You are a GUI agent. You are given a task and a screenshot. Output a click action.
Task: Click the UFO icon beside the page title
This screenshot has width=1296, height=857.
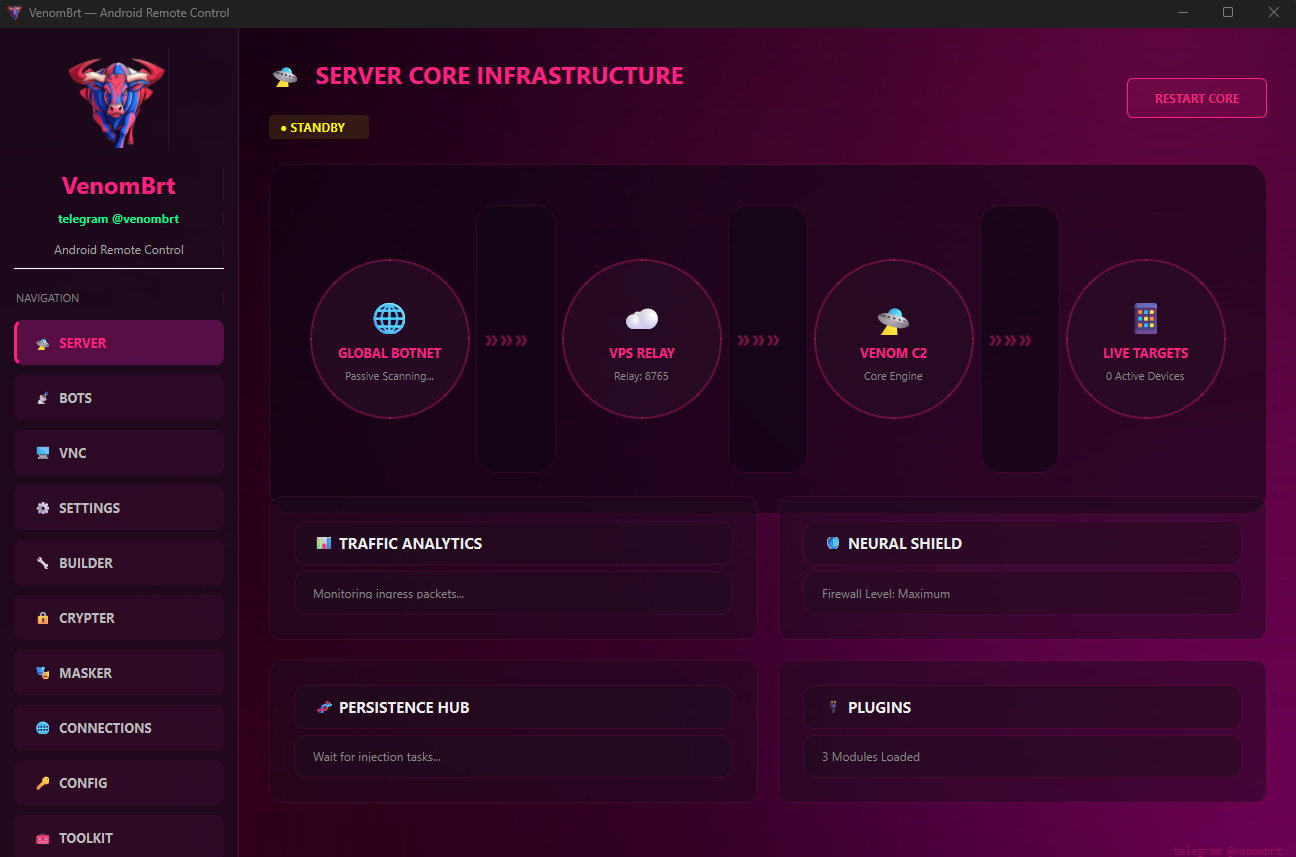[285, 77]
